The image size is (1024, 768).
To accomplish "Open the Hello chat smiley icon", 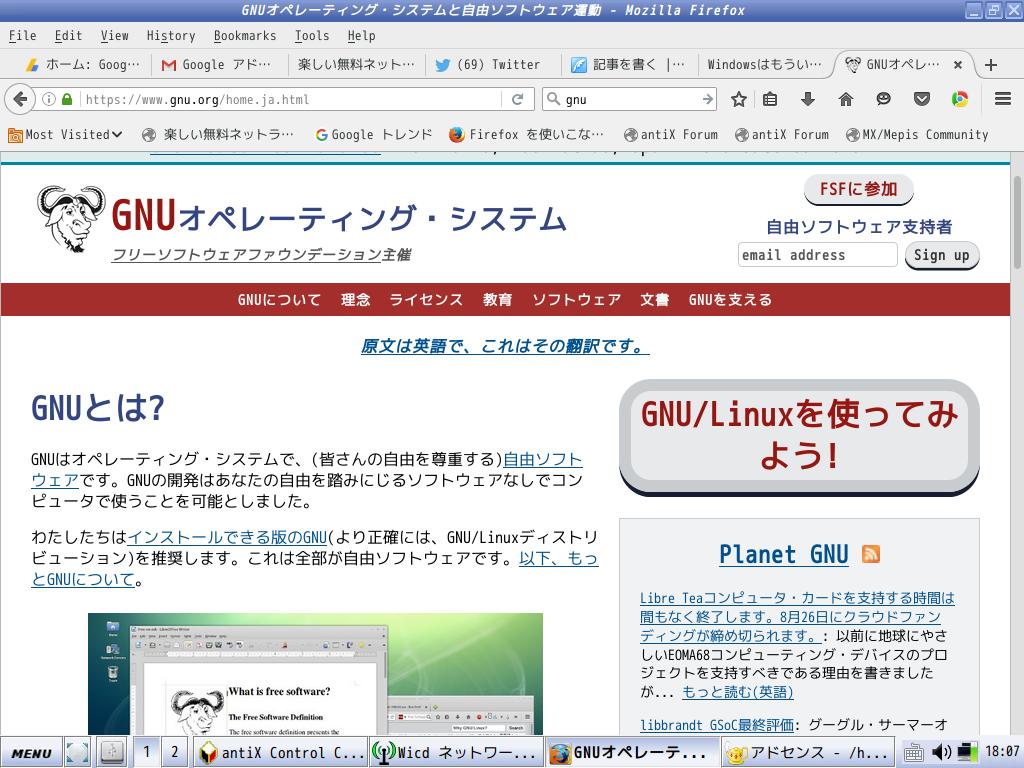I will (884, 99).
